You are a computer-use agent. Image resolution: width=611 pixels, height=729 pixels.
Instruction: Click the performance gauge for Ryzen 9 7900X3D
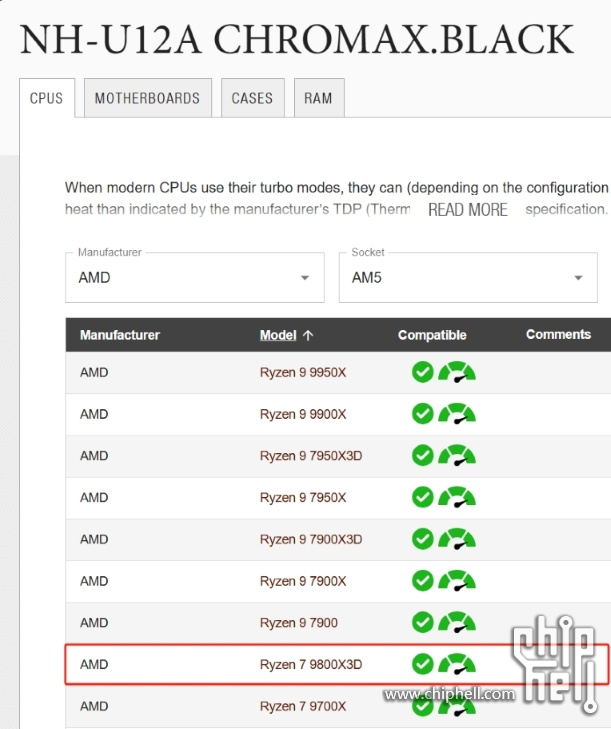coord(457,539)
